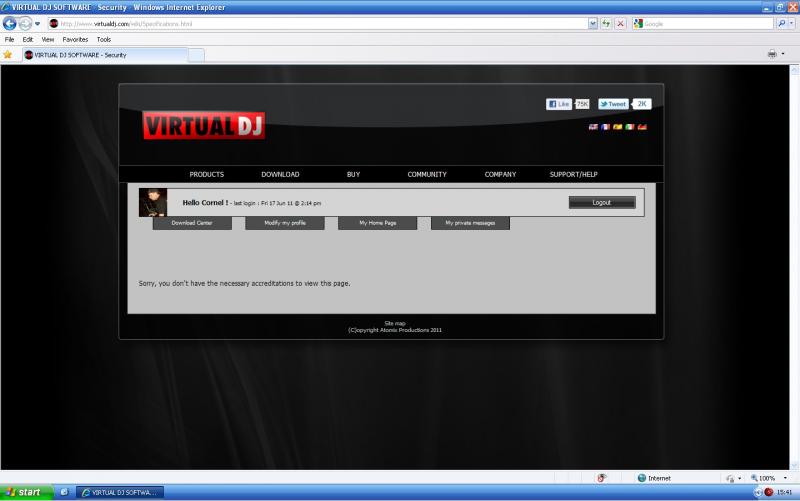
Task: Click the Logout button
Action: (x=602, y=203)
